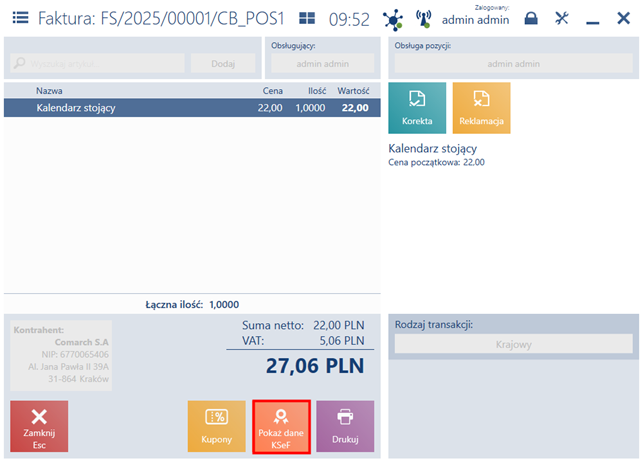Open the Kupony button
Screen dimensions: 643x463
point(217,427)
